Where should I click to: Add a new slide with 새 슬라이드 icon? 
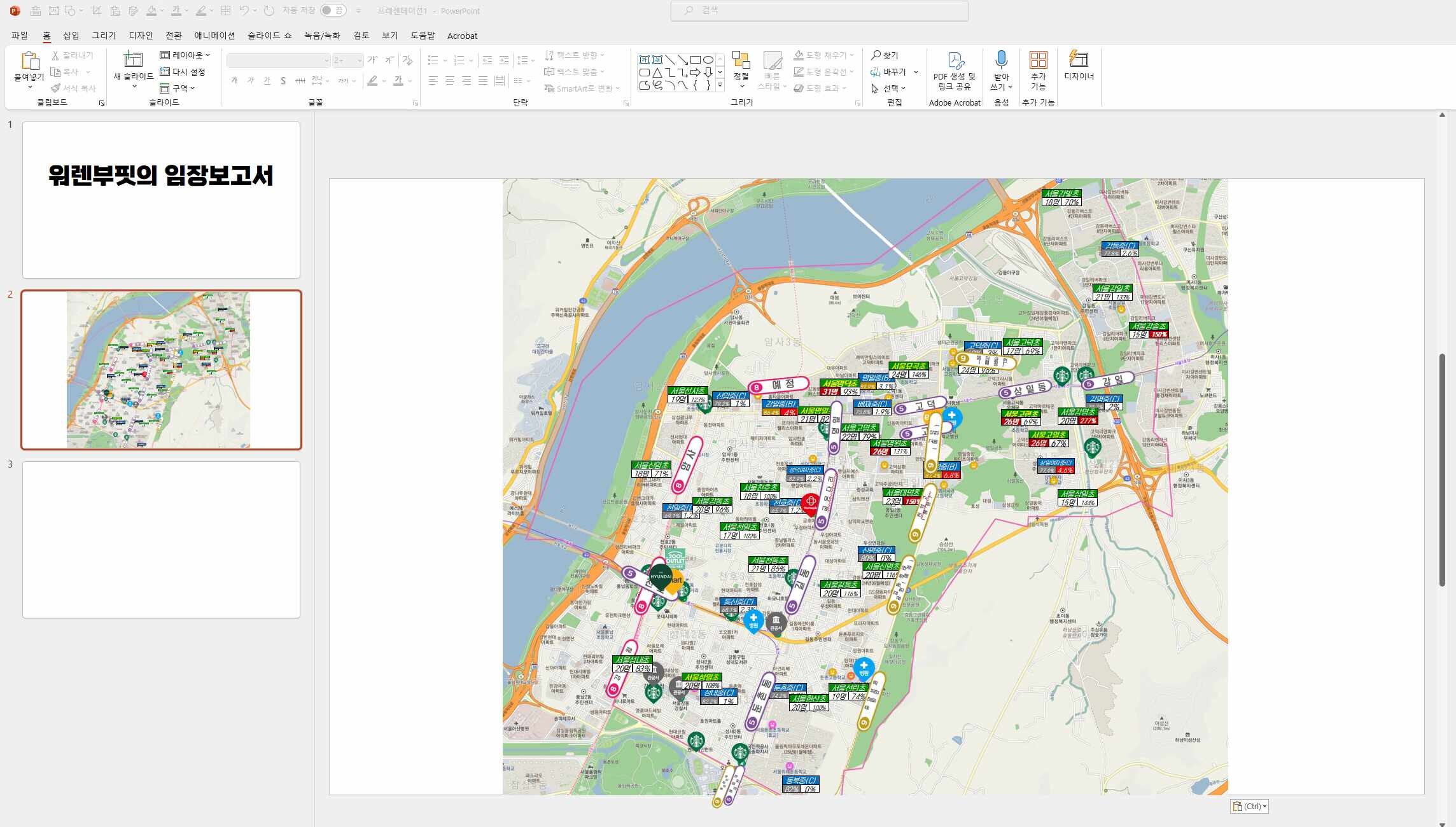133,60
